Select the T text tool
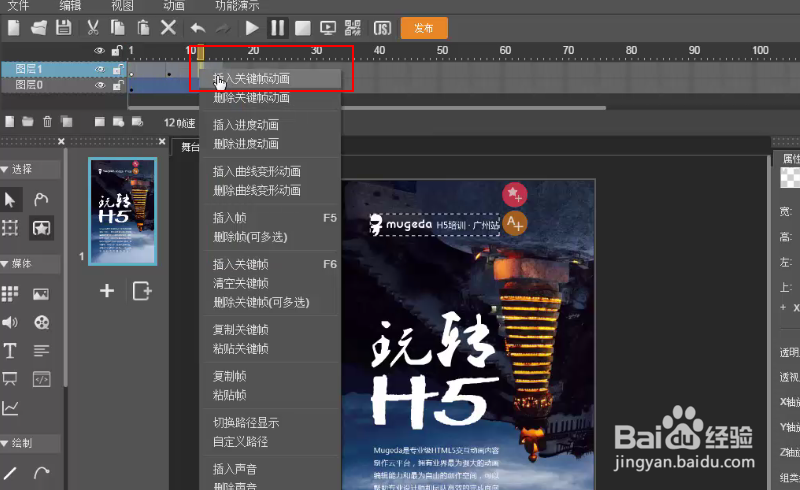The height and width of the screenshot is (490, 800). pyautogui.click(x=10, y=351)
